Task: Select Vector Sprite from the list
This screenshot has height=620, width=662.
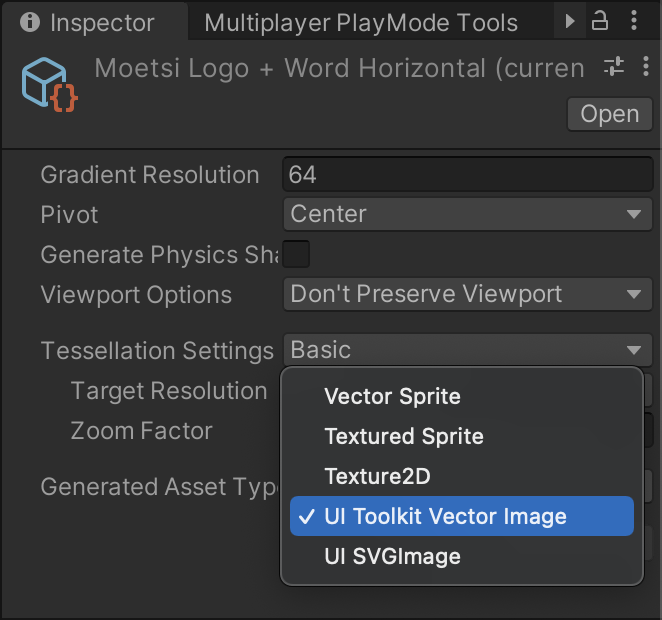Action: point(392,396)
